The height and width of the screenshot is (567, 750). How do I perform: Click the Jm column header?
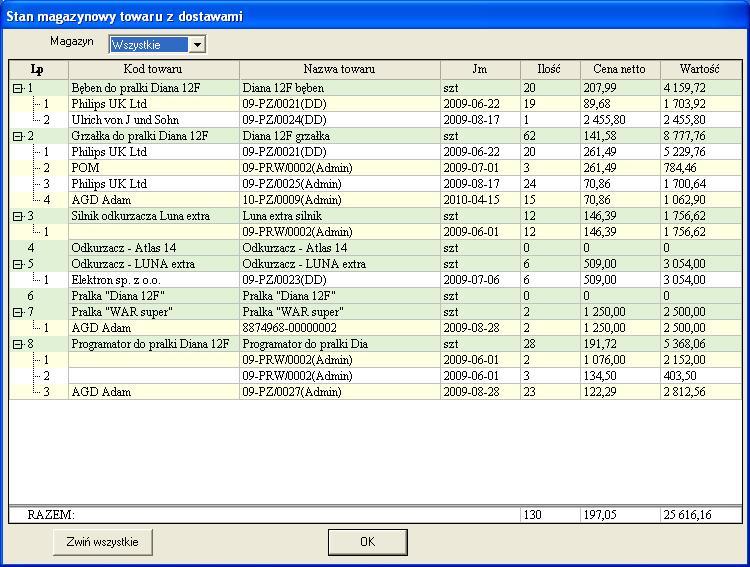480,69
